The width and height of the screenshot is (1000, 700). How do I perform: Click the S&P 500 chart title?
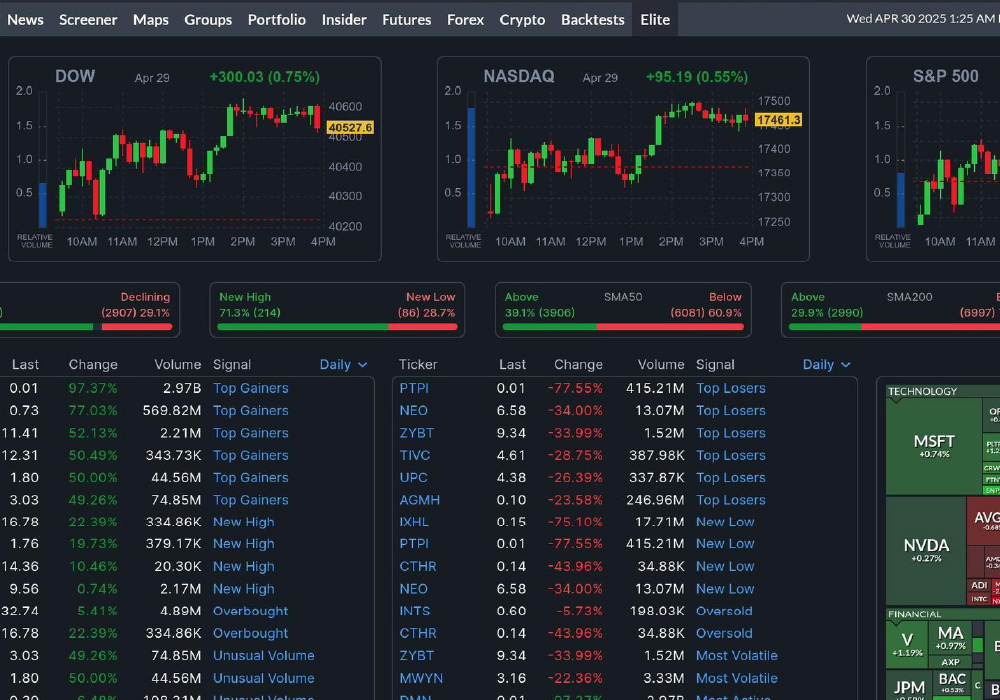click(x=945, y=76)
